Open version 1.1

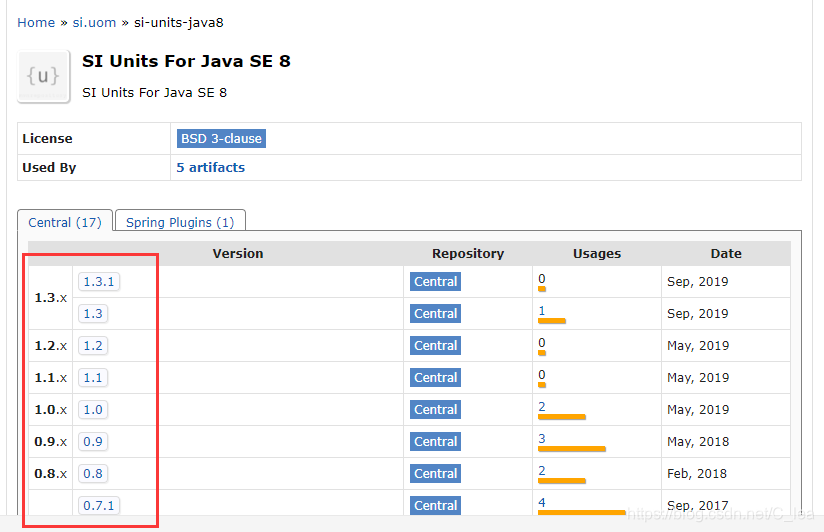[93, 377]
